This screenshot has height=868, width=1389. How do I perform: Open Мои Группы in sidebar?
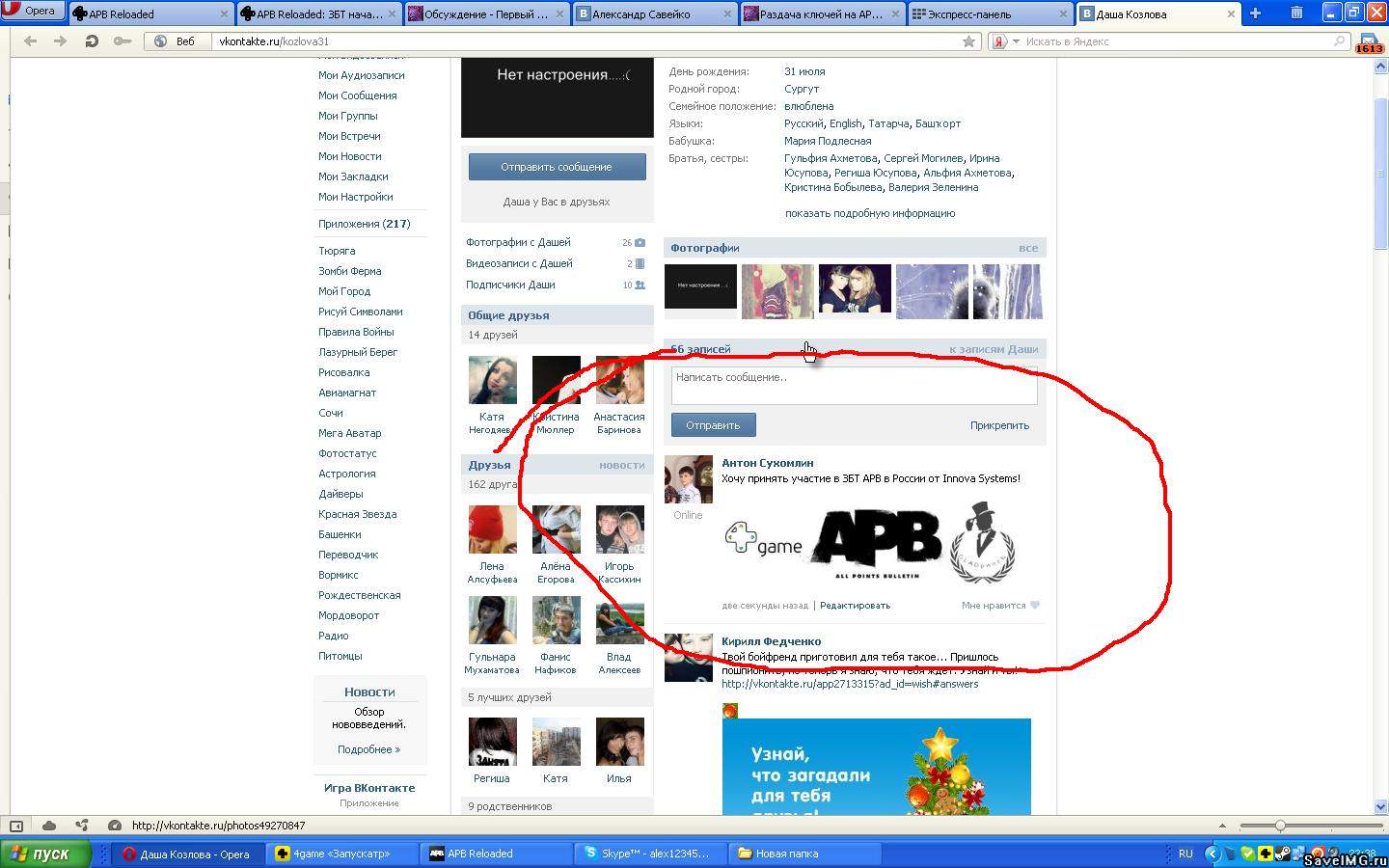[x=347, y=116]
